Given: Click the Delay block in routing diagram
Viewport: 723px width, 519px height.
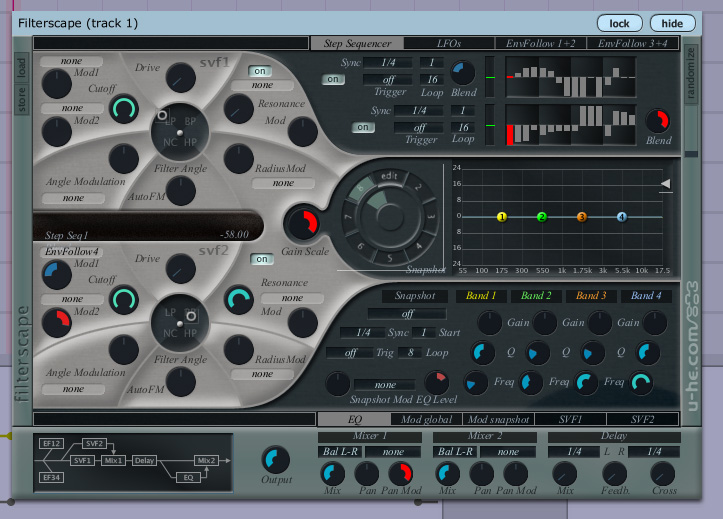Looking at the screenshot, I should (x=144, y=460).
